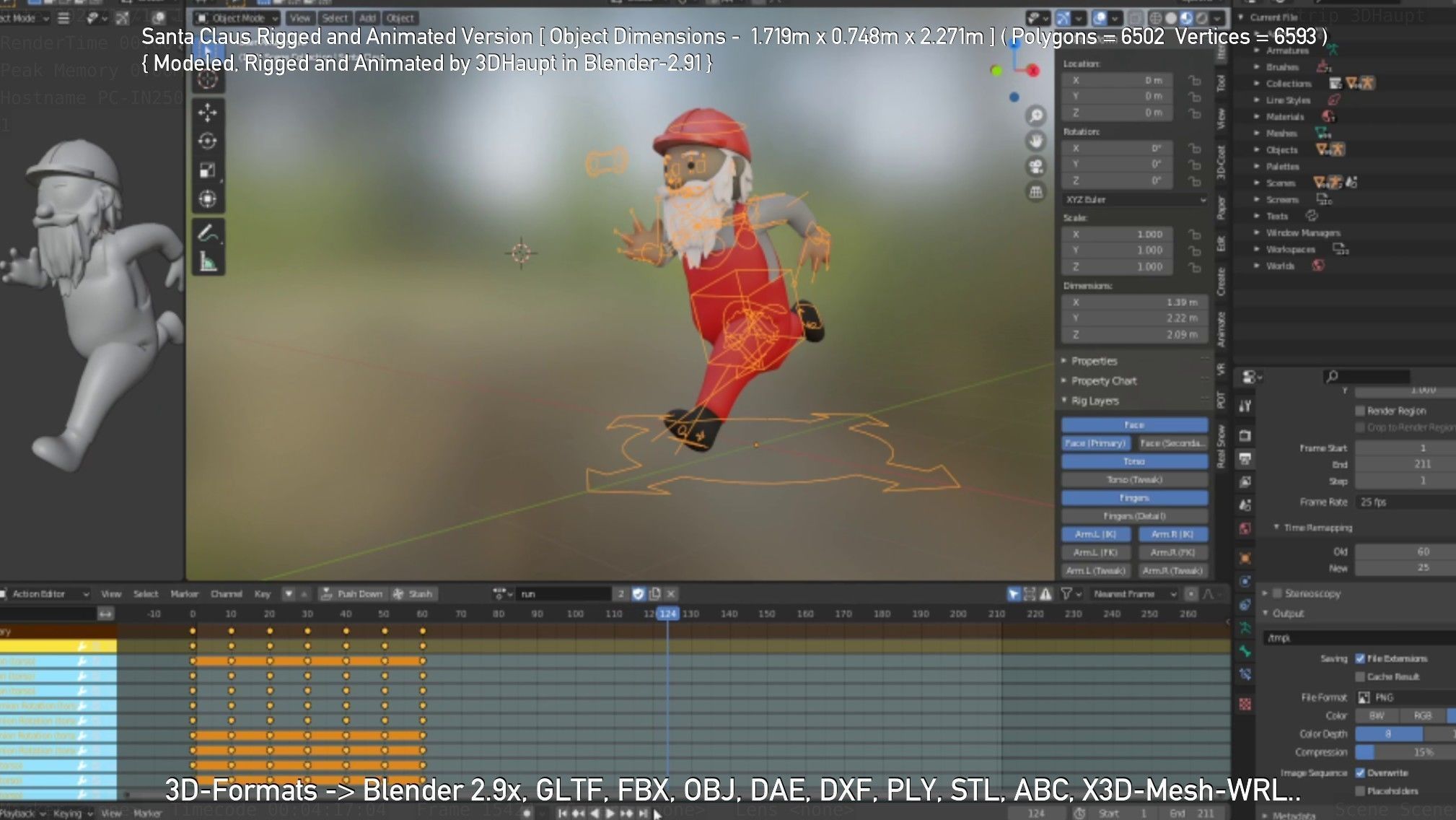Open the viewport Add menu
This screenshot has width=1456, height=820.
367,18
